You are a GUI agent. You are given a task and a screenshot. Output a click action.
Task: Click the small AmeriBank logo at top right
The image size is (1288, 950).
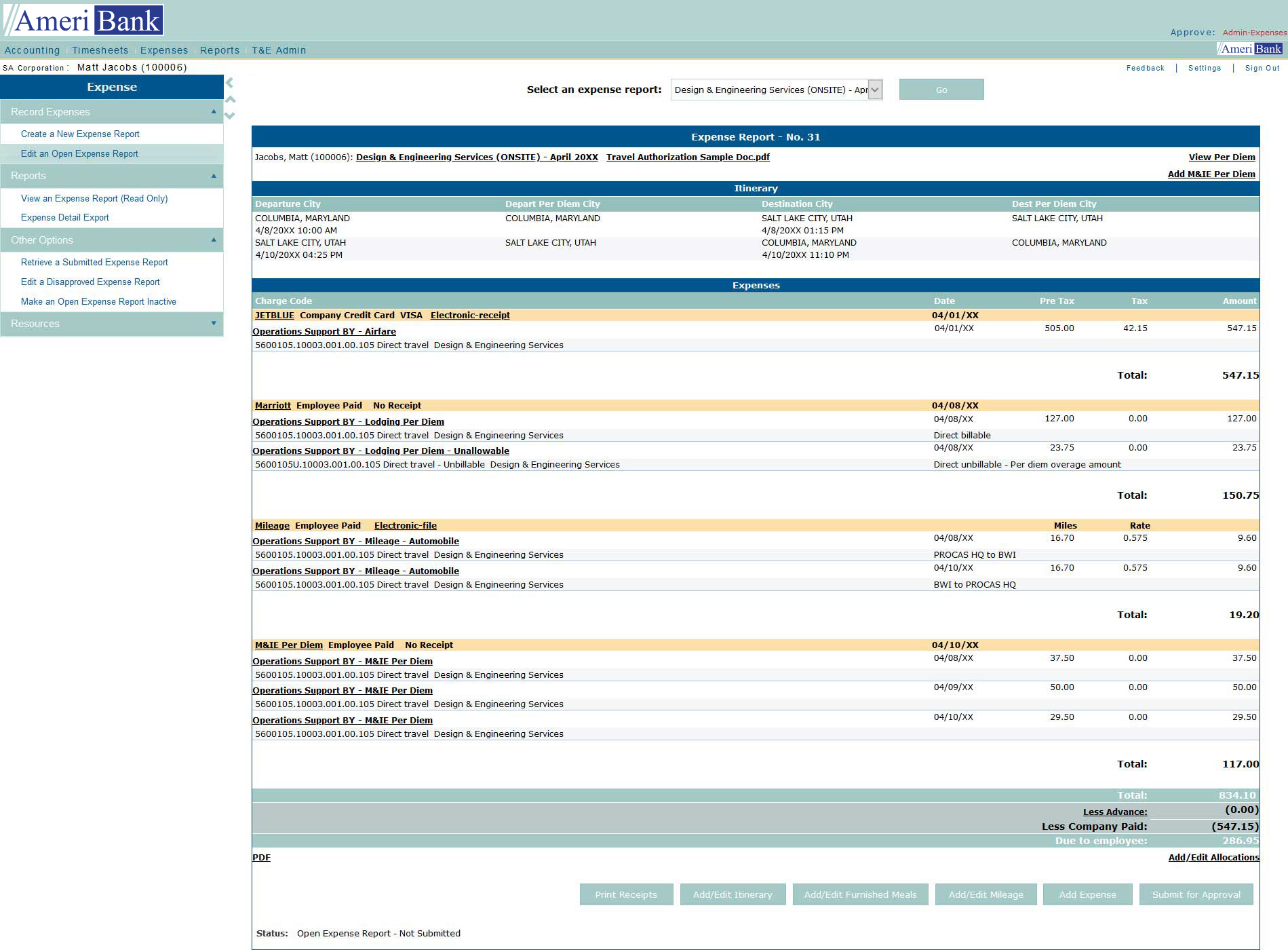coord(1251,49)
